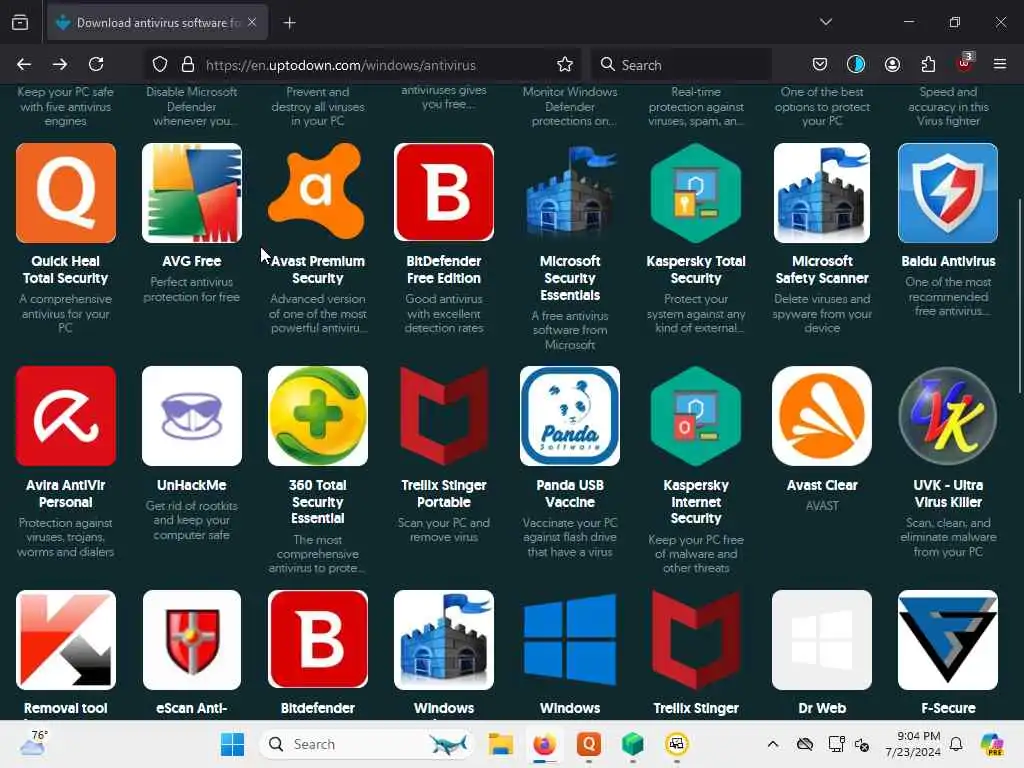Close the Download antivirus software tab
The height and width of the screenshot is (768, 1024).
tap(252, 22)
